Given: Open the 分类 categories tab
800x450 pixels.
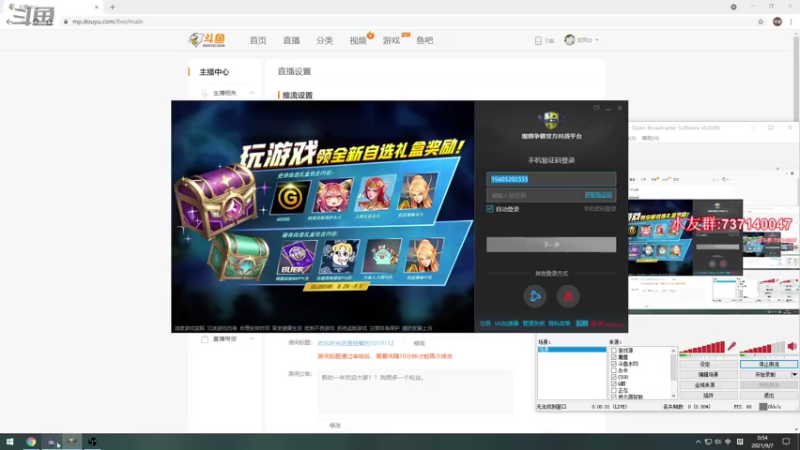Looking at the screenshot, I should (324, 40).
